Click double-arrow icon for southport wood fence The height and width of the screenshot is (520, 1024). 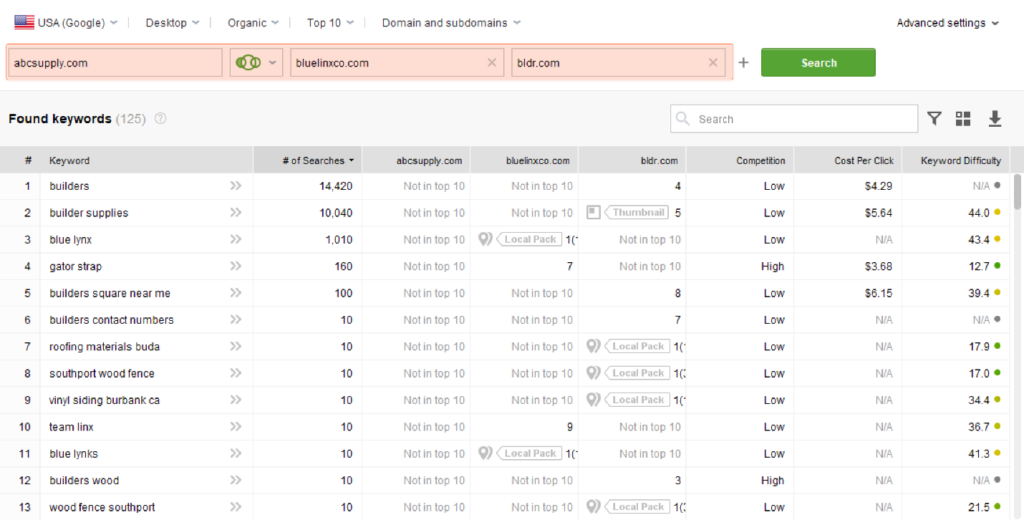click(236, 374)
